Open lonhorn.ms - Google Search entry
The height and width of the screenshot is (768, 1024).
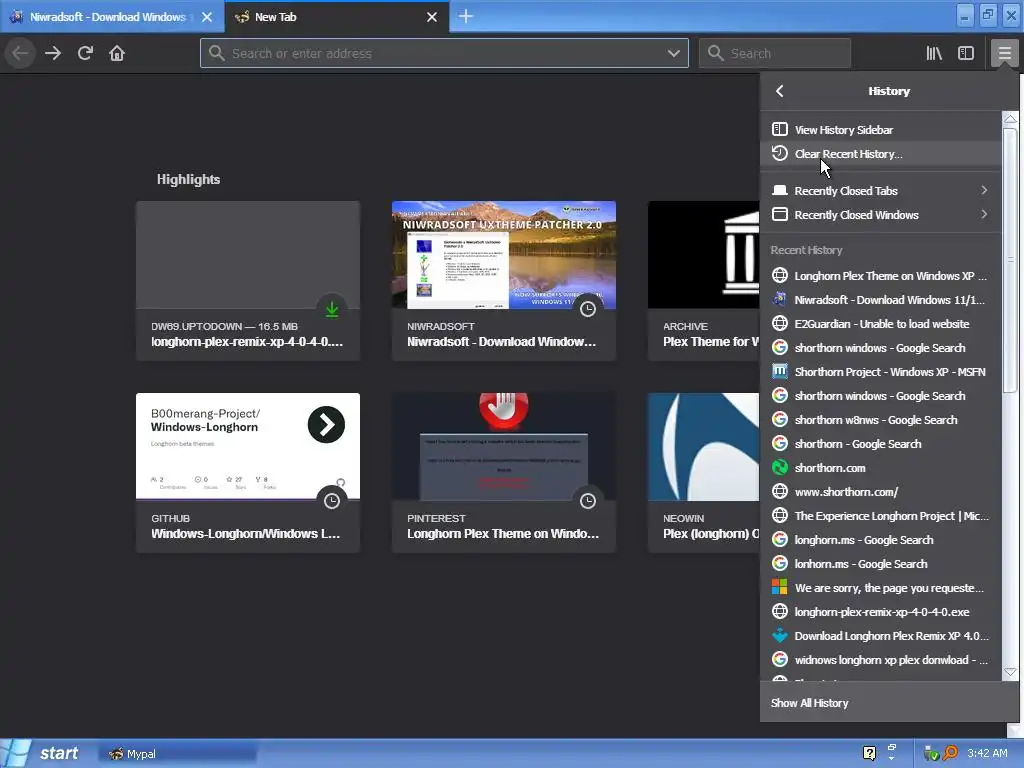click(x=881, y=564)
